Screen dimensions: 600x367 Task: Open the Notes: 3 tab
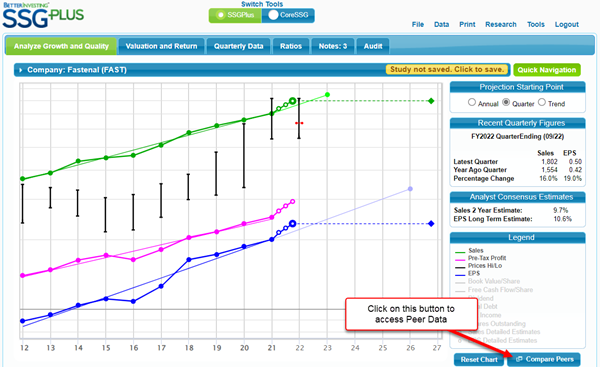coord(333,46)
